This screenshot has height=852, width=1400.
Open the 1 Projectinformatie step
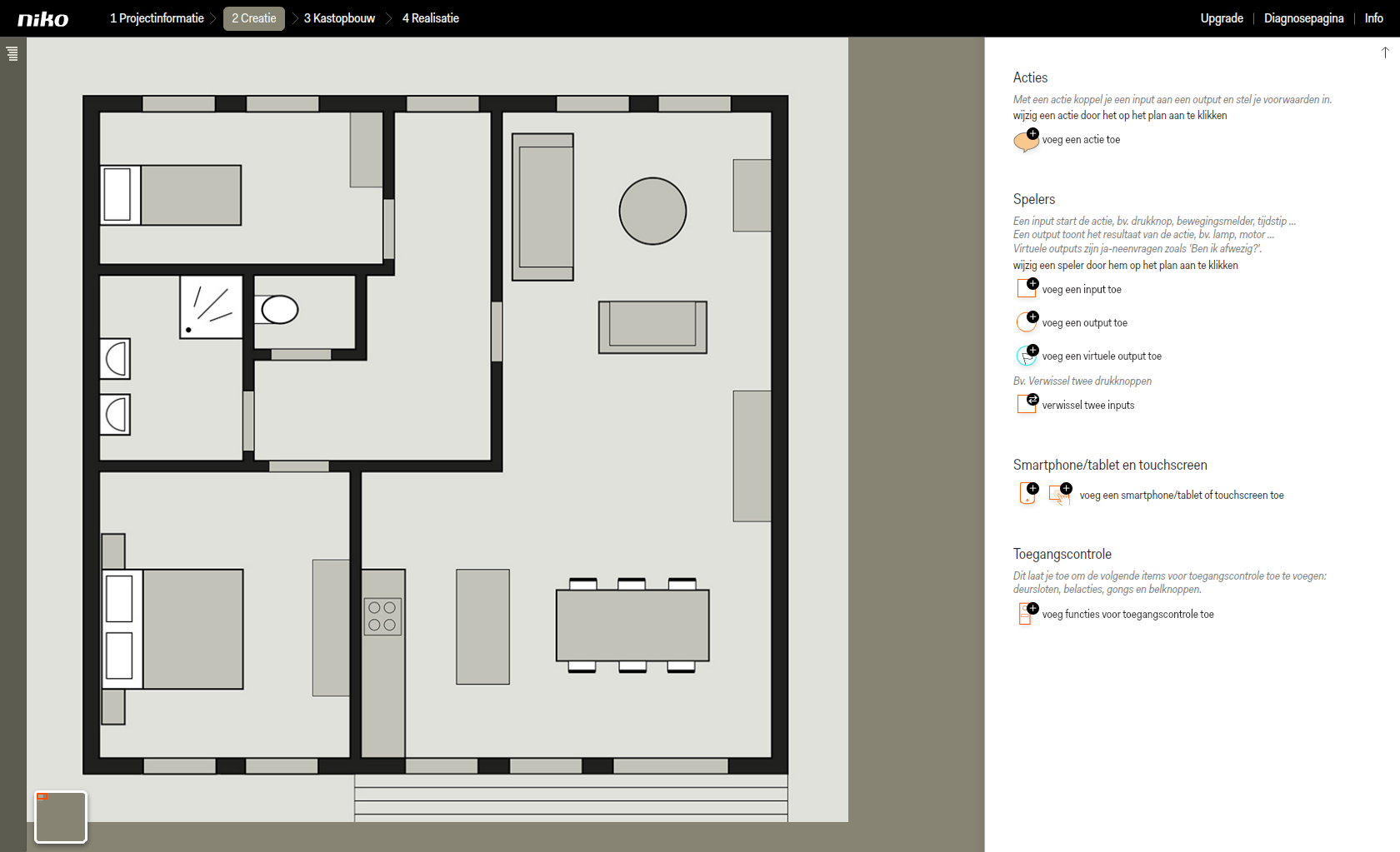click(x=157, y=18)
